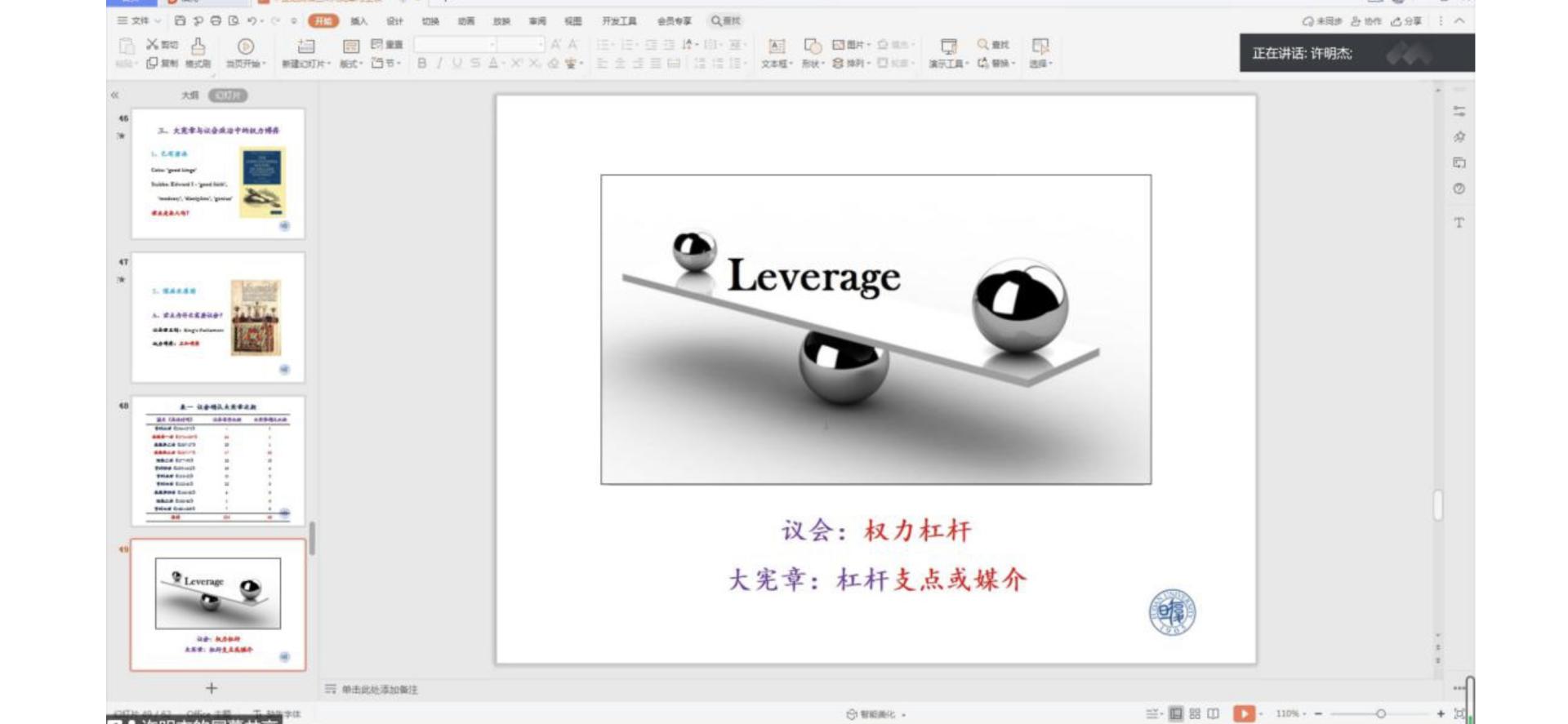This screenshot has width=1568, height=724.
Task: Start slideshow with orange play button
Action: click(1243, 713)
